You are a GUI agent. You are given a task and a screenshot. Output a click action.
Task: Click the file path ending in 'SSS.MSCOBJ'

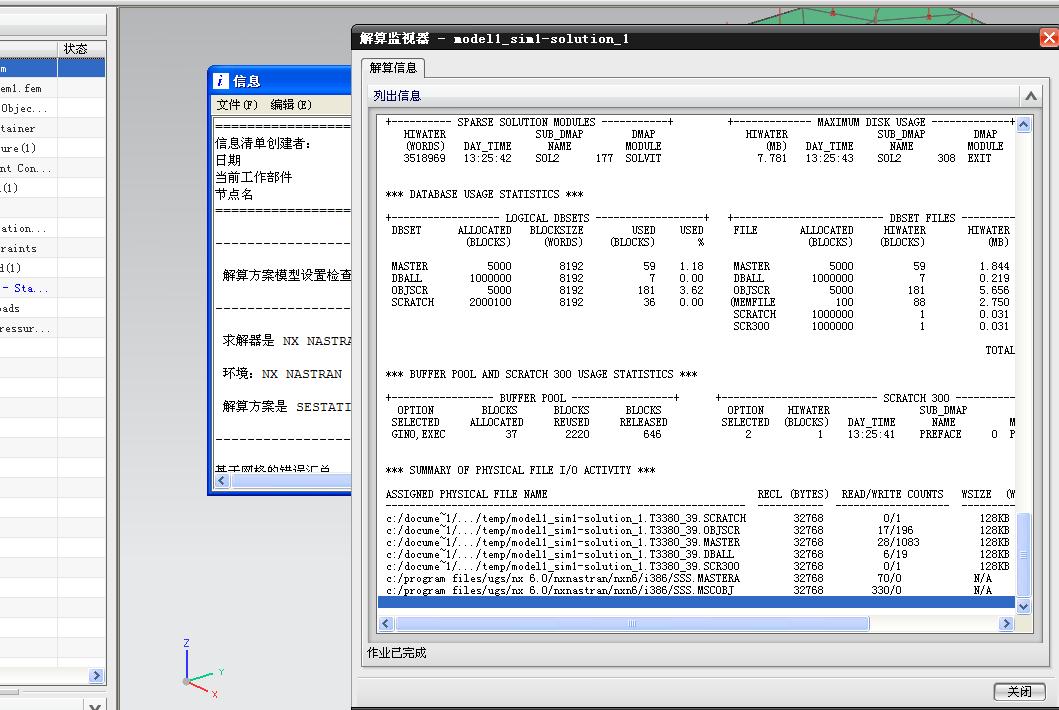click(x=560, y=590)
